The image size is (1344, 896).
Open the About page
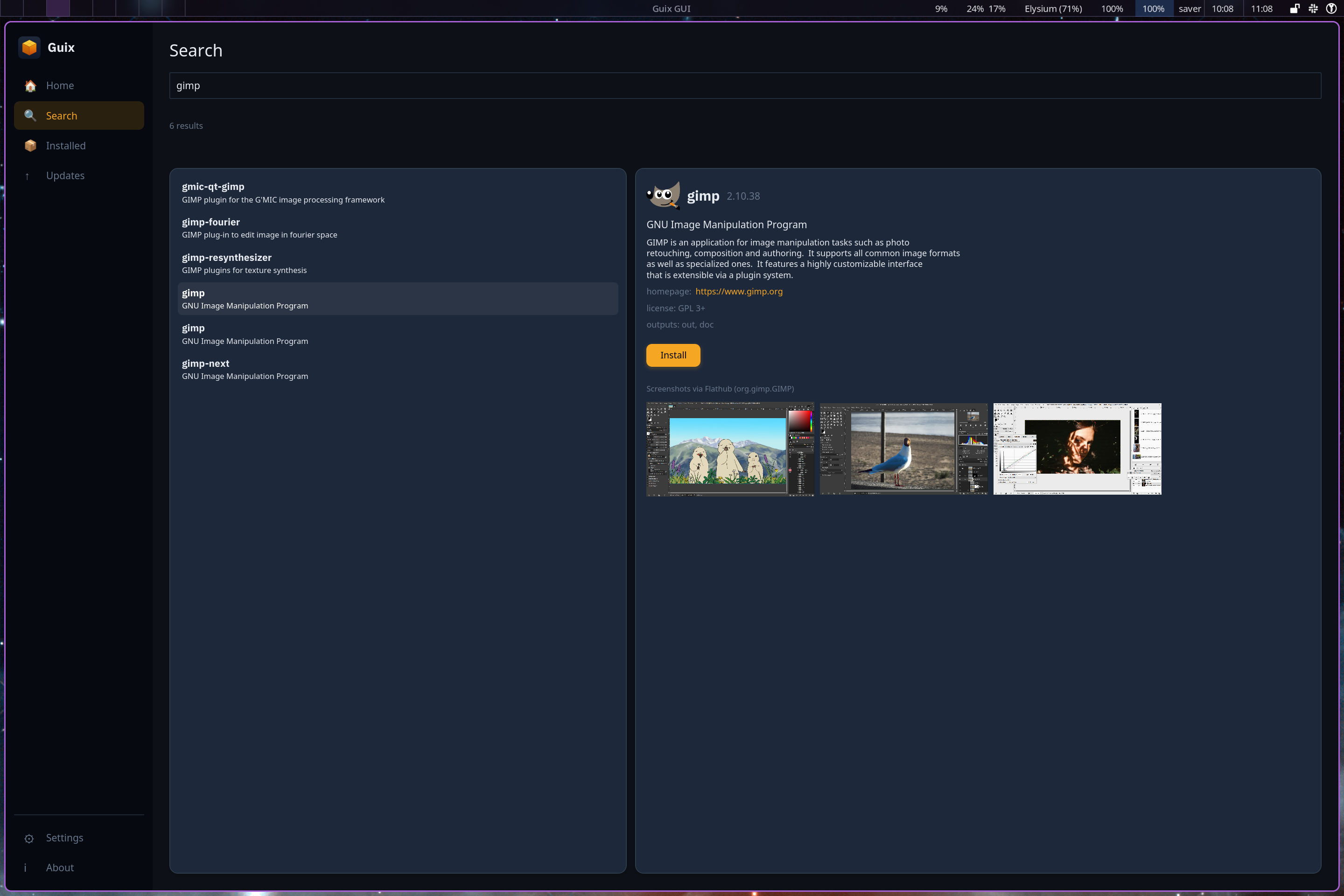pos(79,868)
